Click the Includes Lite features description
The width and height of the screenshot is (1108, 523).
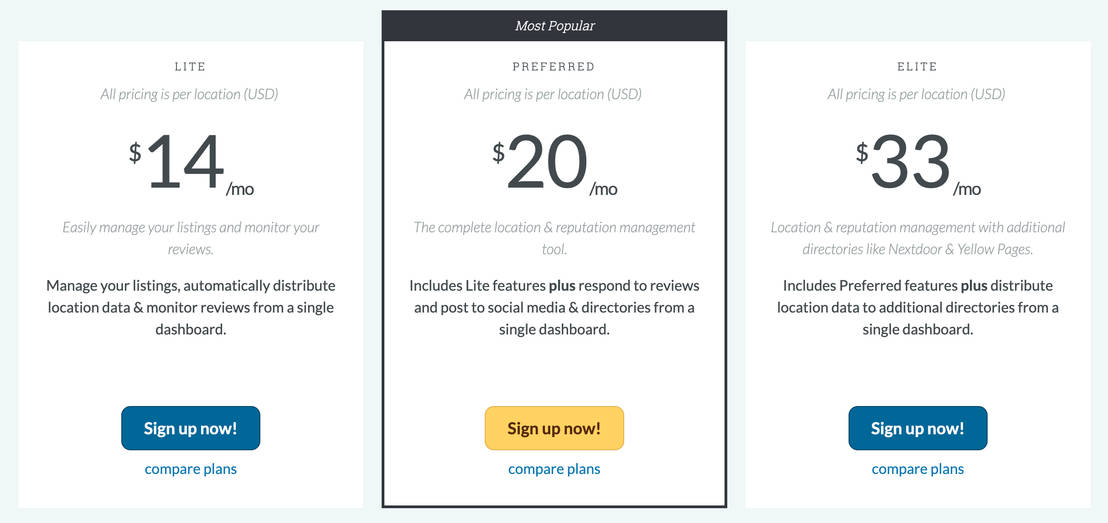tap(554, 307)
